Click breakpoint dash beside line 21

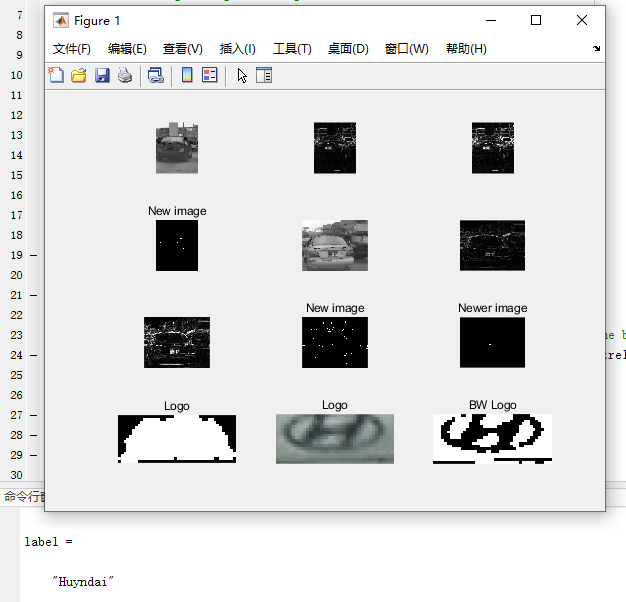pyautogui.click(x=34, y=295)
